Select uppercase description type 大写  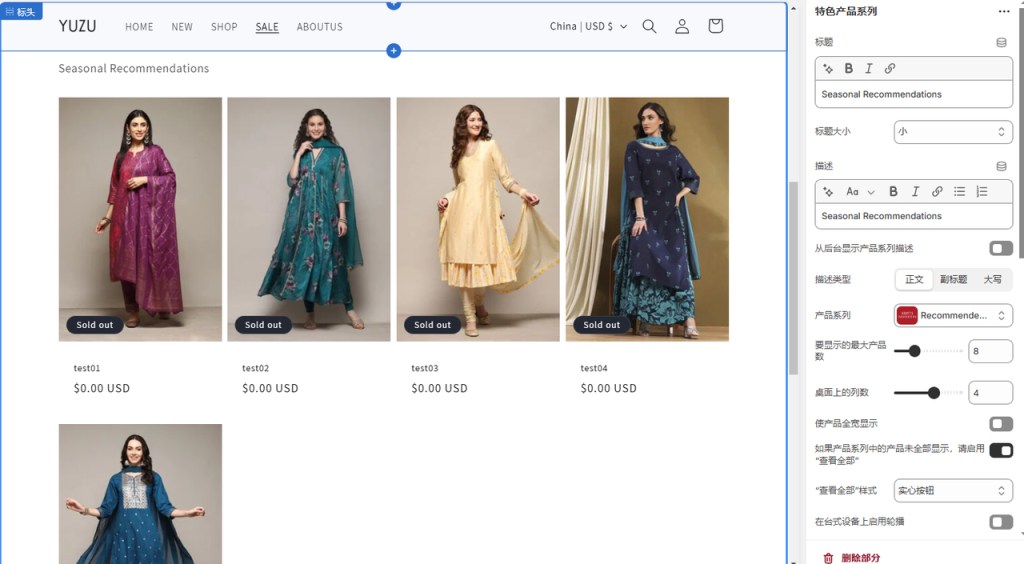tap(992, 279)
